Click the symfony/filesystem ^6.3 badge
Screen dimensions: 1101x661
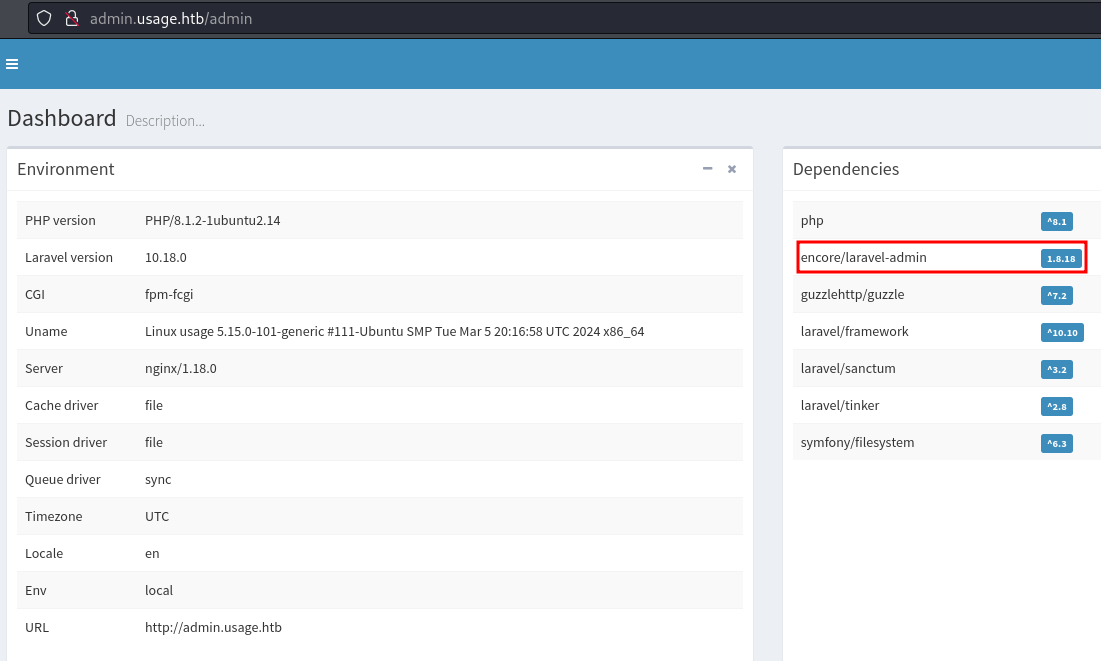tap(1056, 443)
